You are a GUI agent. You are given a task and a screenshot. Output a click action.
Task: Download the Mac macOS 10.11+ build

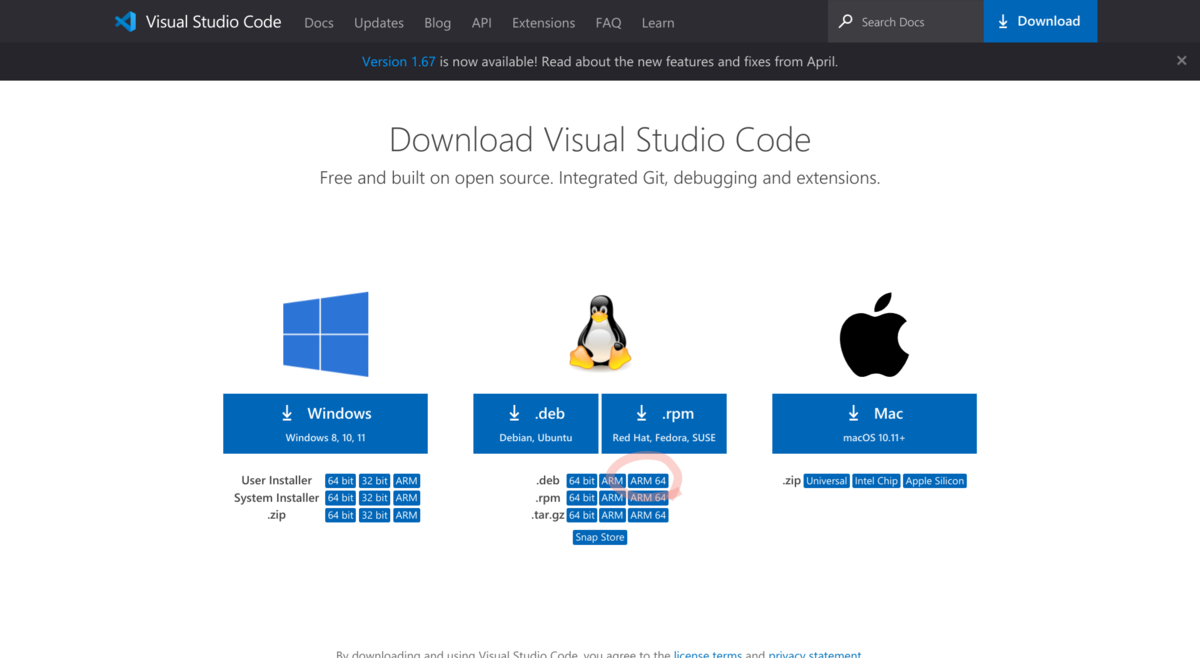coord(874,423)
